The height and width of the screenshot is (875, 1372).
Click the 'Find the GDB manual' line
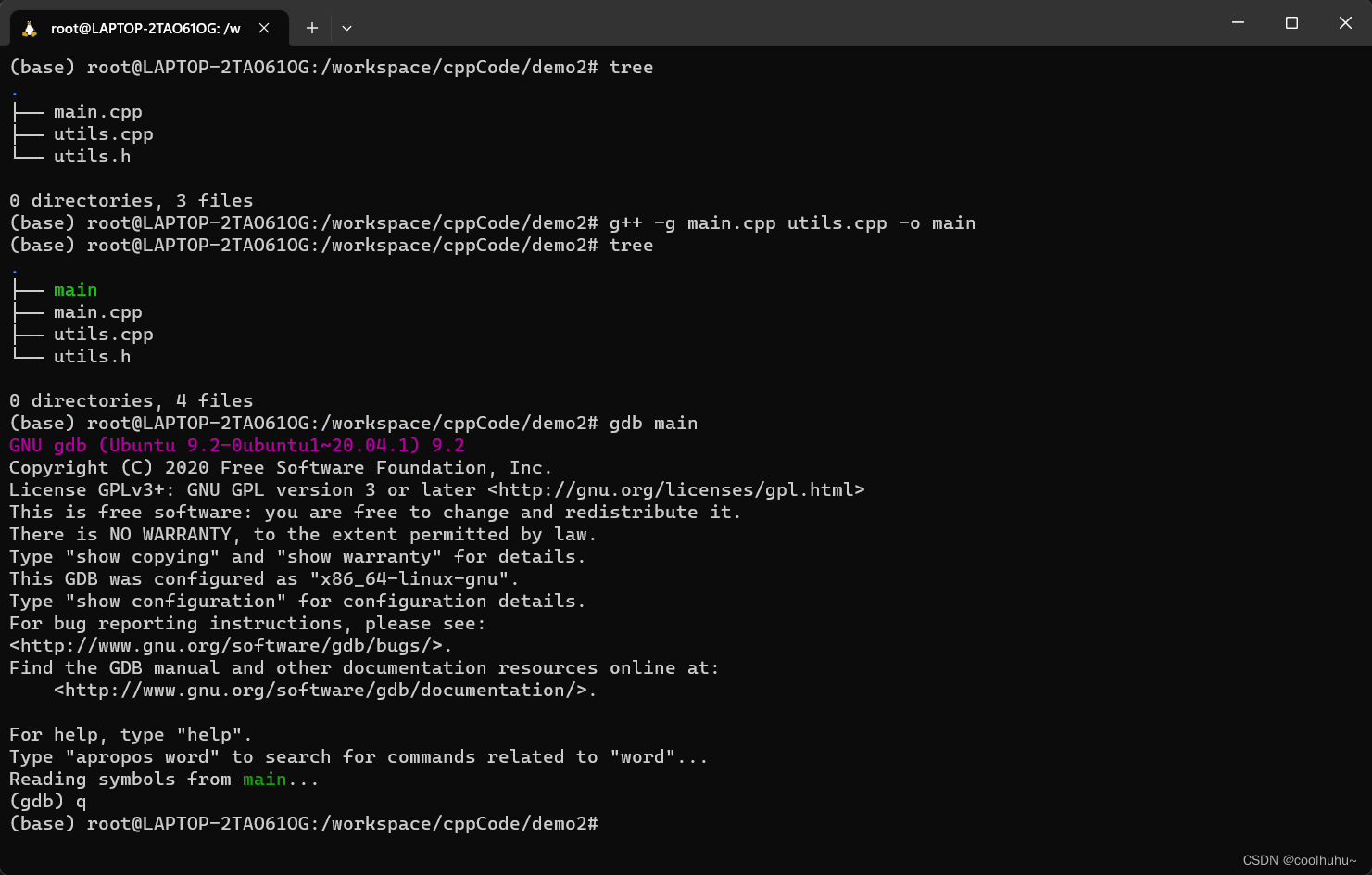coord(364,667)
